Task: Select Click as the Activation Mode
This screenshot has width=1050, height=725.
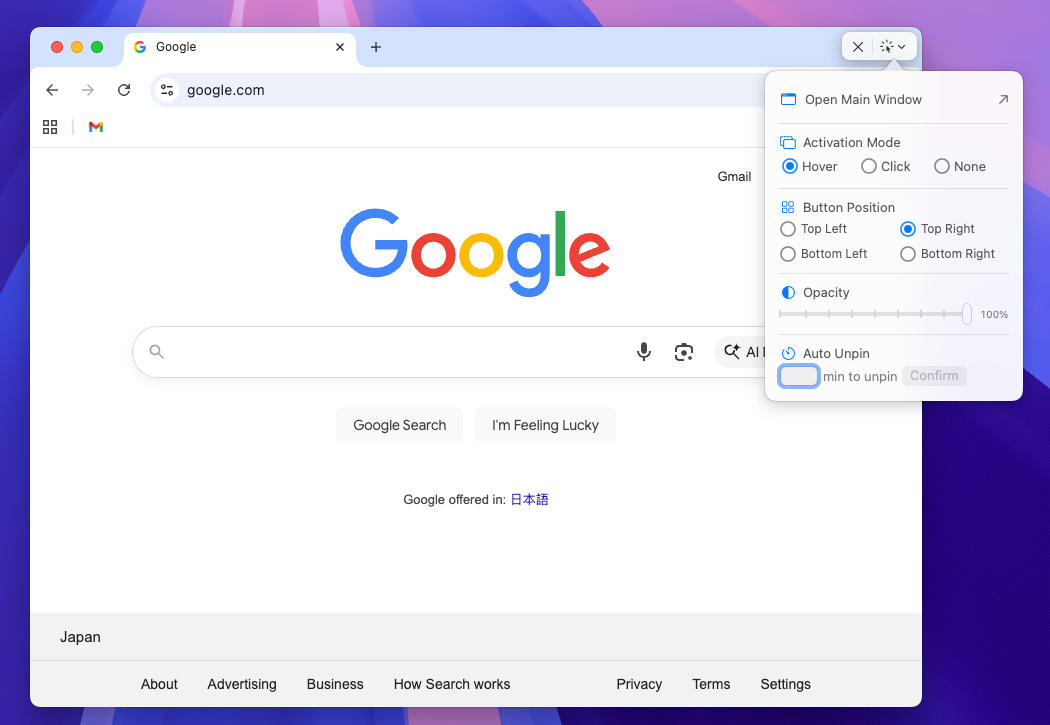Action: click(x=867, y=166)
